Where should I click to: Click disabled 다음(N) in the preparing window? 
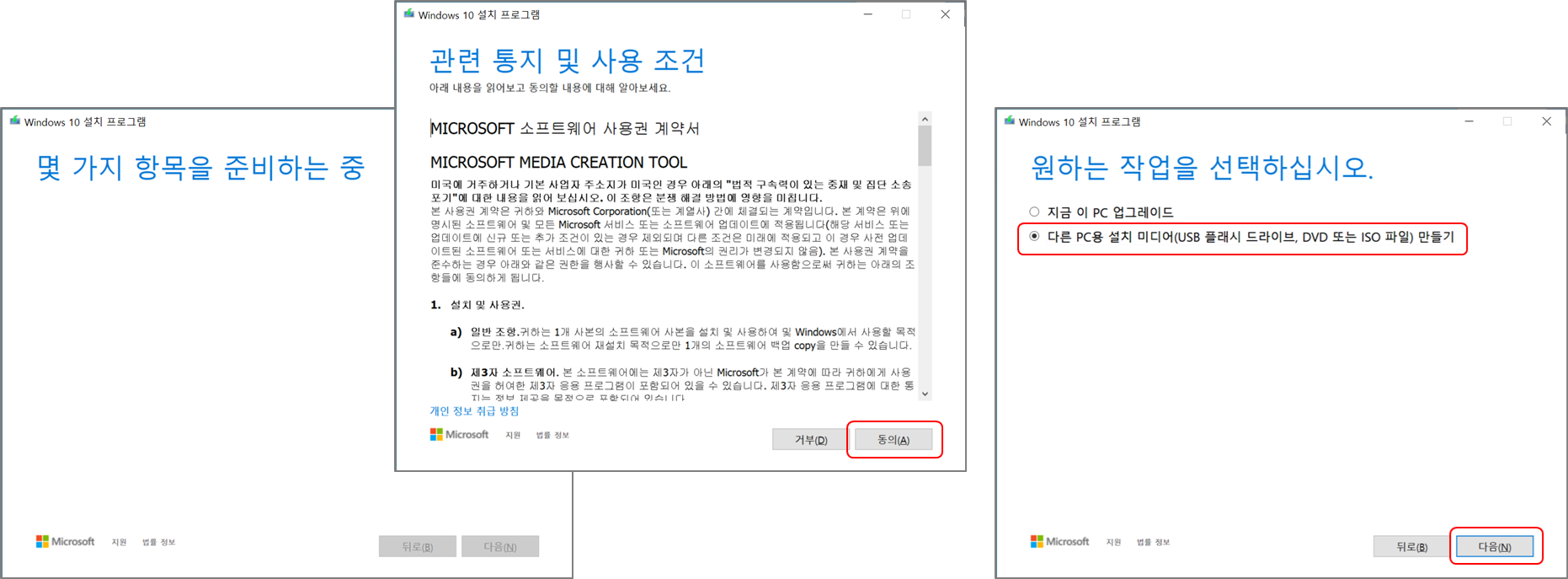(500, 546)
